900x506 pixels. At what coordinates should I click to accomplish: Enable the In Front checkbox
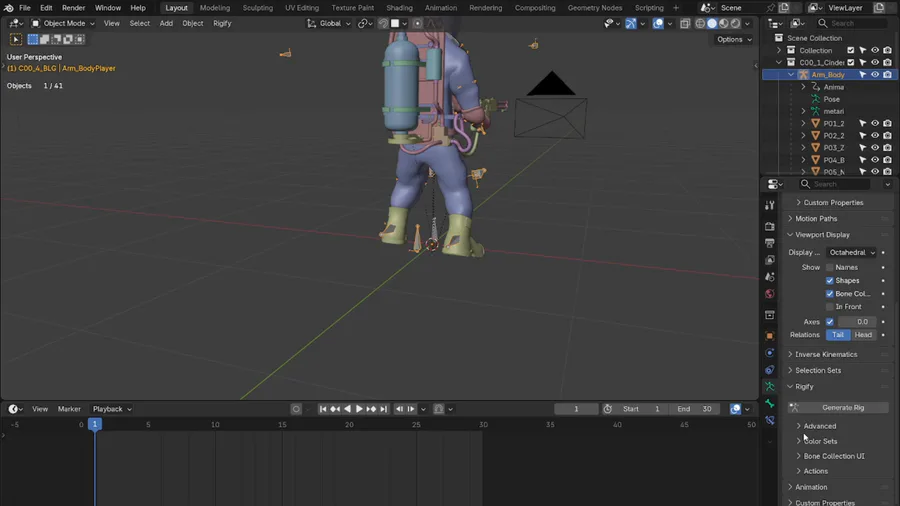[x=829, y=307]
